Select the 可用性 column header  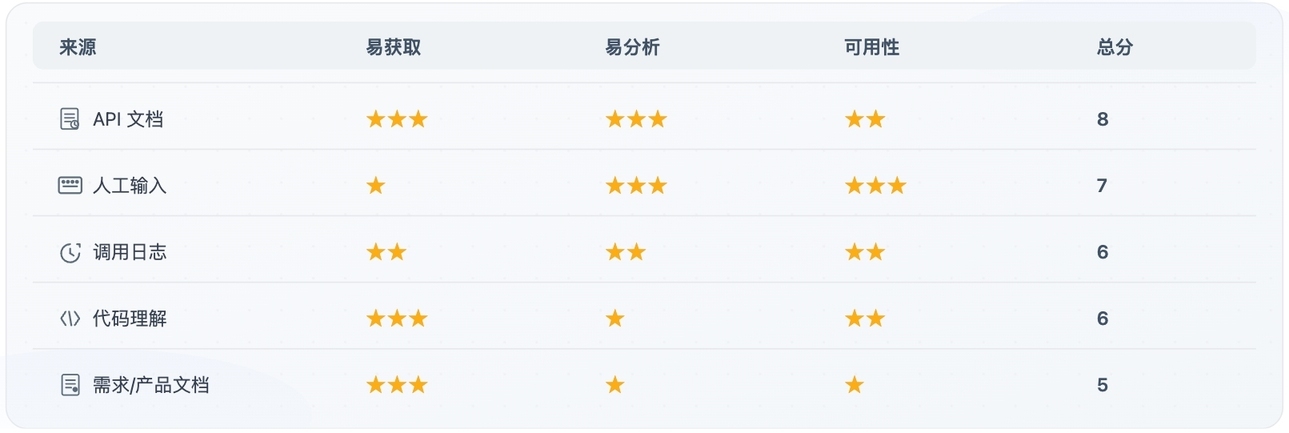tap(872, 47)
